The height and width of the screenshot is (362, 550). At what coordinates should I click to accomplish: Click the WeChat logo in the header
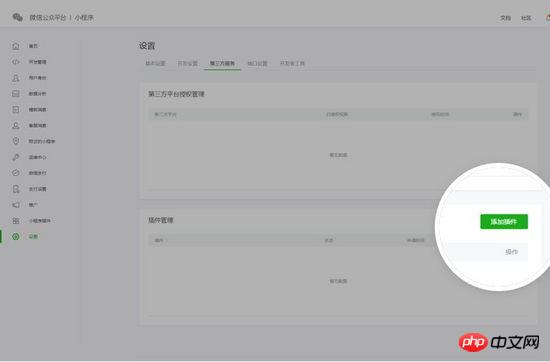[18, 17]
